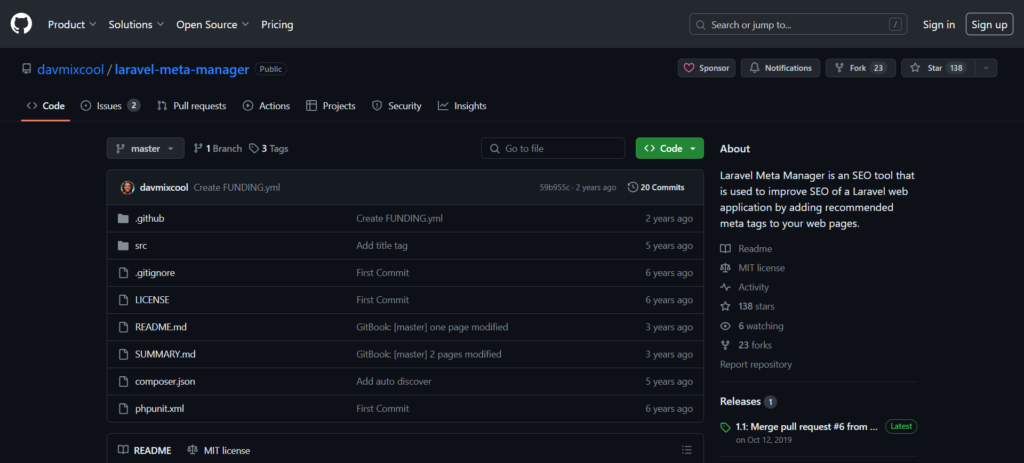Switch to the Issues tab

point(110,106)
